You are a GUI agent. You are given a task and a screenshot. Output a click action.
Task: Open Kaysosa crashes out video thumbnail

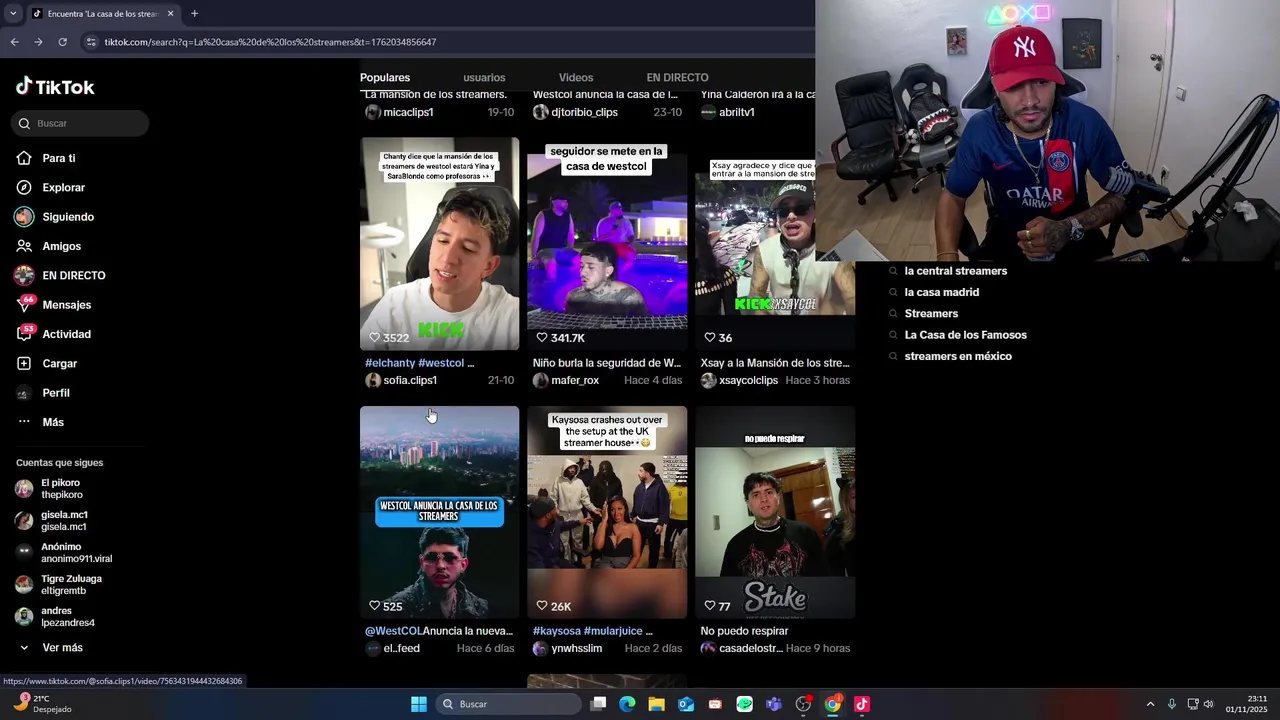[607, 512]
